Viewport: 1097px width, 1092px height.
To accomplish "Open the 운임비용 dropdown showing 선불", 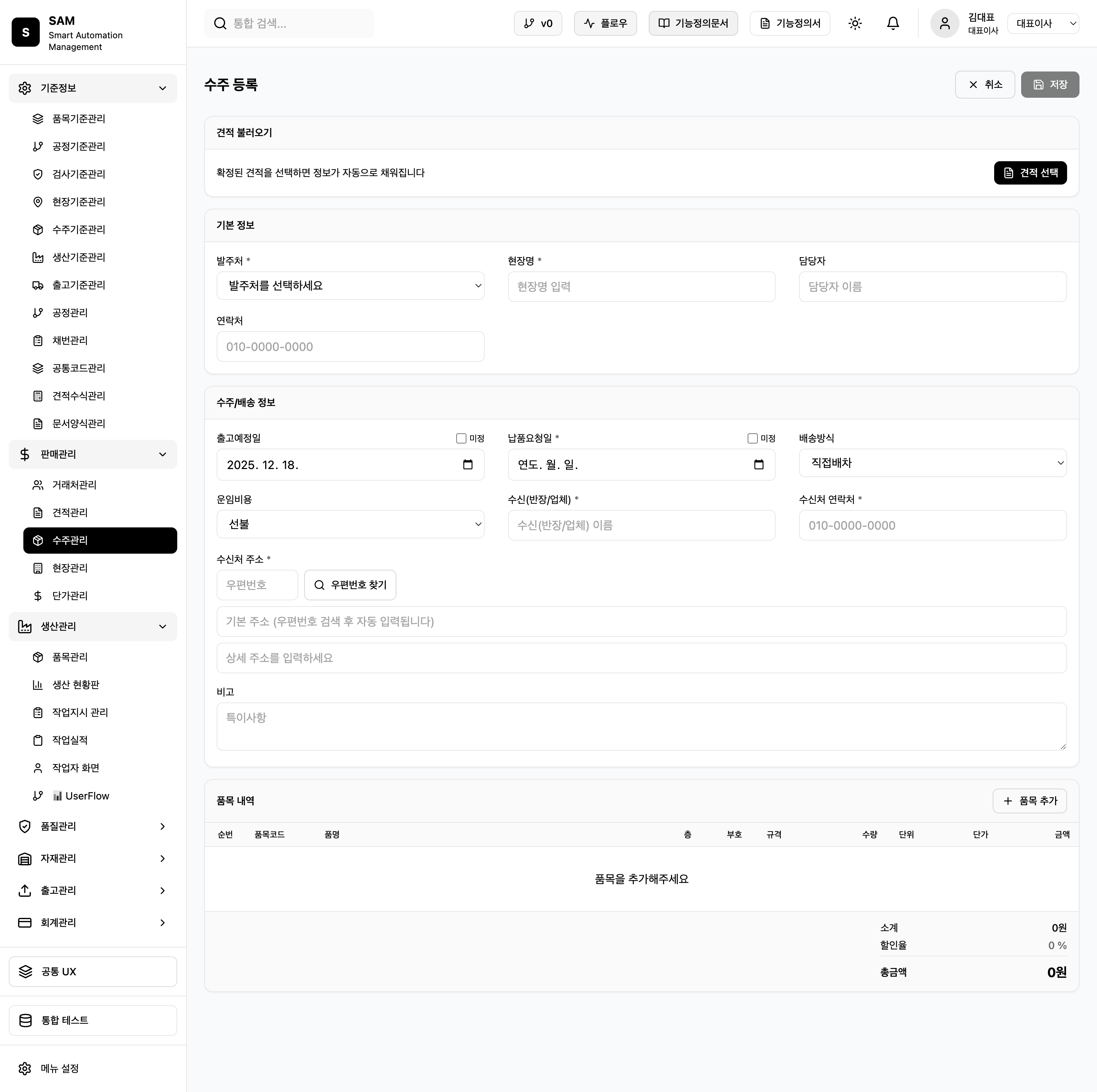I will (350, 524).
